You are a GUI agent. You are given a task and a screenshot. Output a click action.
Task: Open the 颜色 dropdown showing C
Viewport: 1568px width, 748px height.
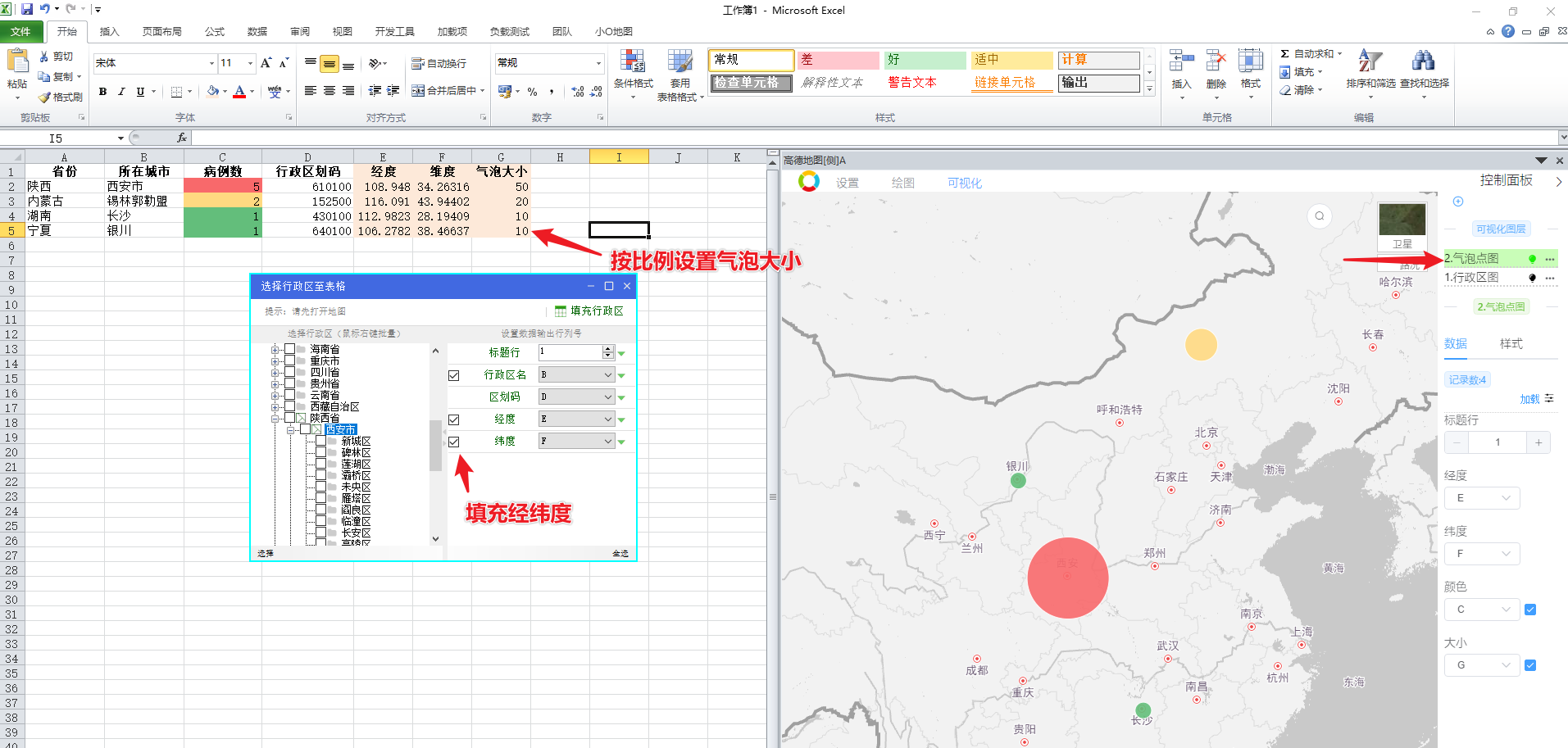point(1482,610)
